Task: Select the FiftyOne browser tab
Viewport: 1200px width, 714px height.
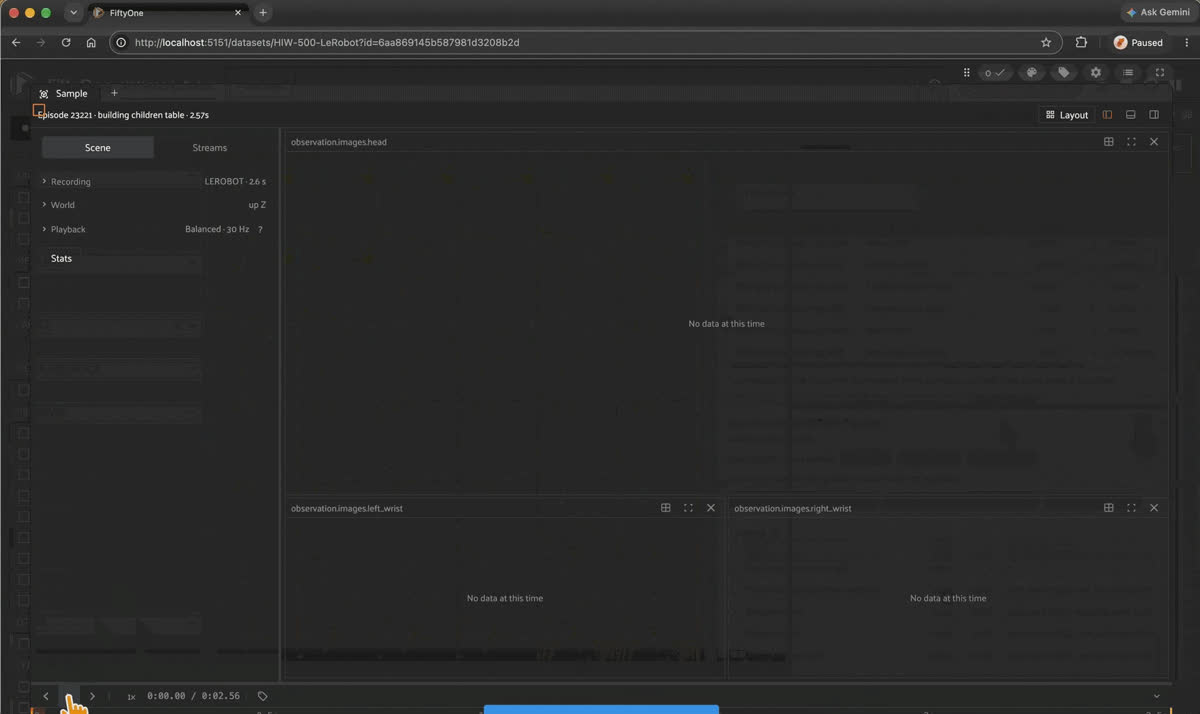Action: click(167, 13)
